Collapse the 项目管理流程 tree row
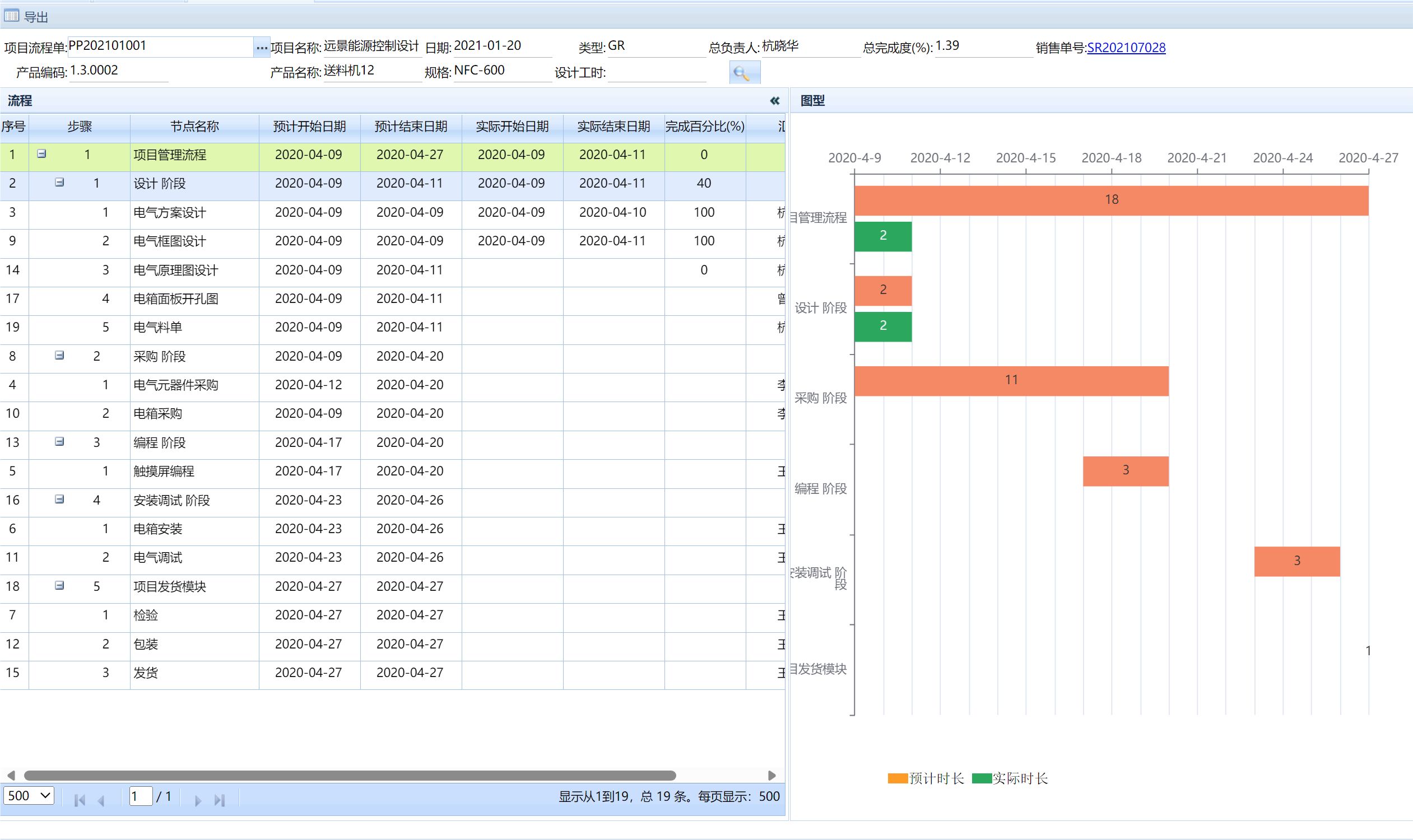1413x840 pixels. pos(41,154)
